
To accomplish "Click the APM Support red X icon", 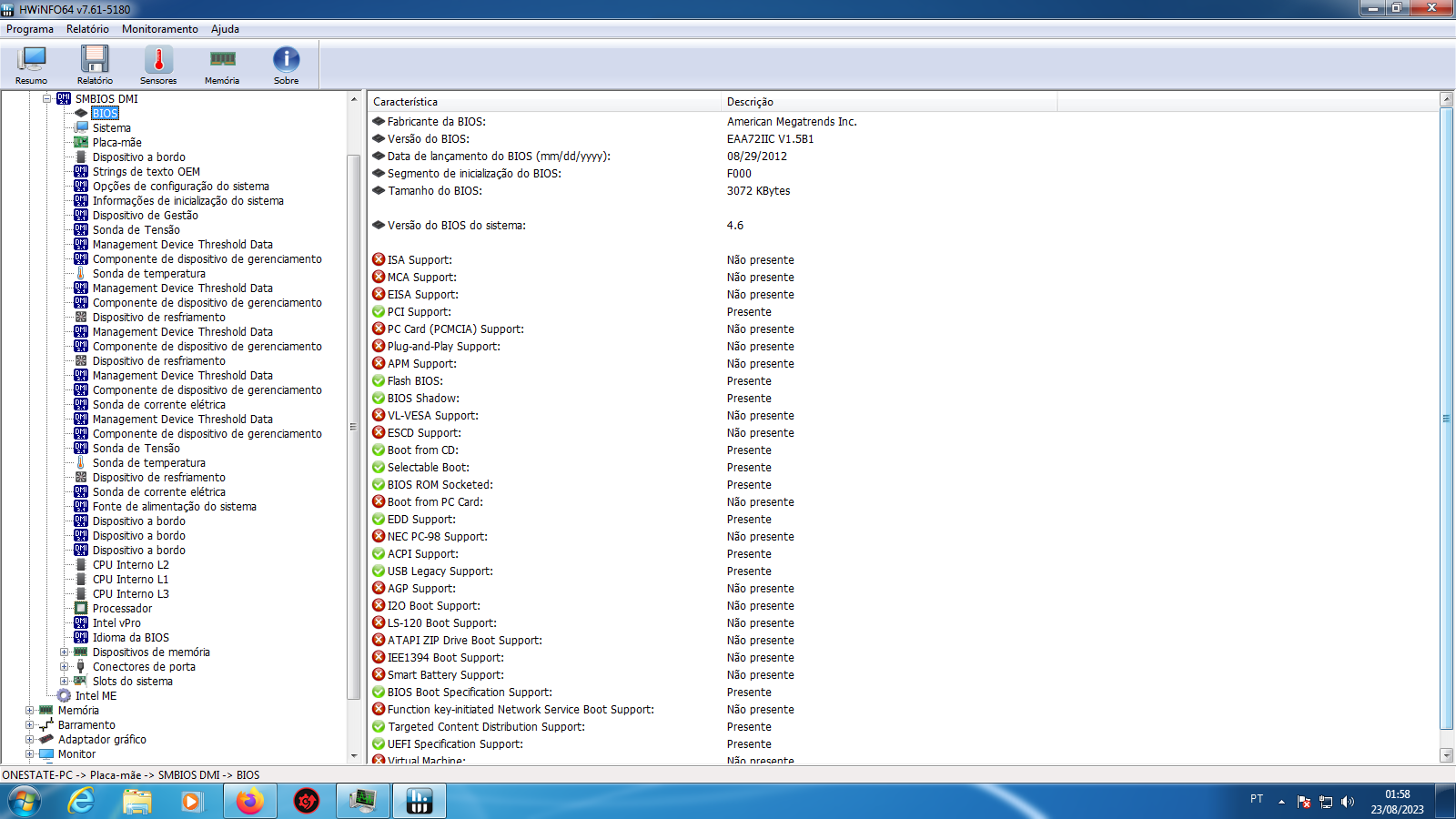I will pyautogui.click(x=379, y=363).
